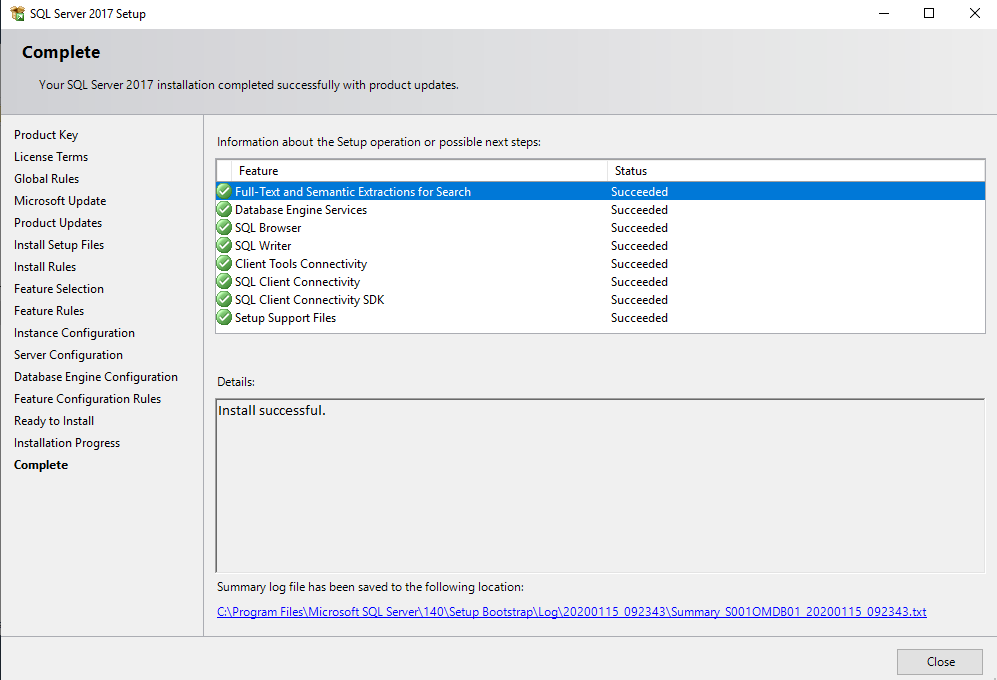Click green check icon beside SQL Browser
The width and height of the screenshot is (997, 680).
[x=224, y=227]
